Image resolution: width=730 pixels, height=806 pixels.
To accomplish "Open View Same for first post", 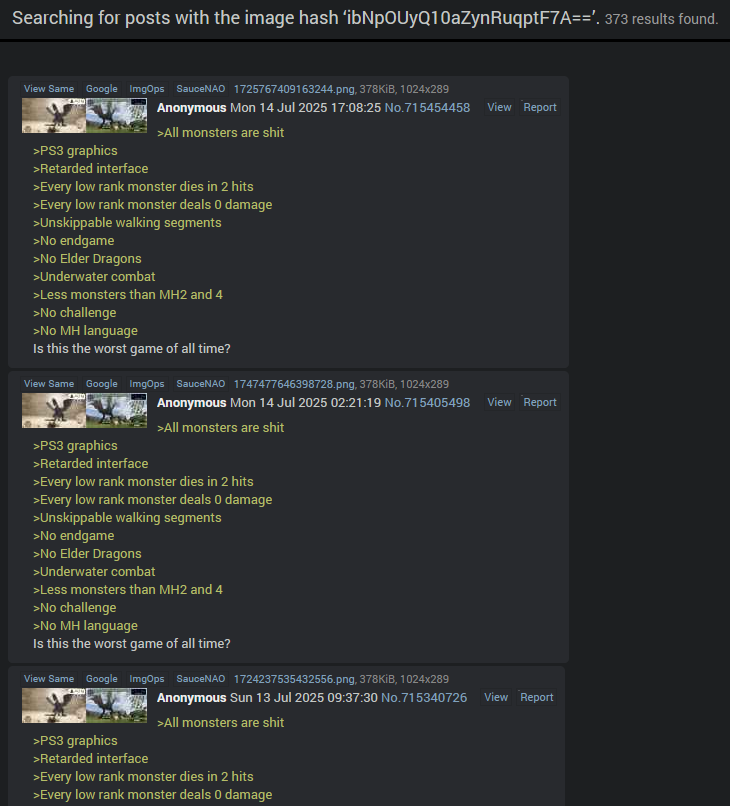I will [49, 89].
